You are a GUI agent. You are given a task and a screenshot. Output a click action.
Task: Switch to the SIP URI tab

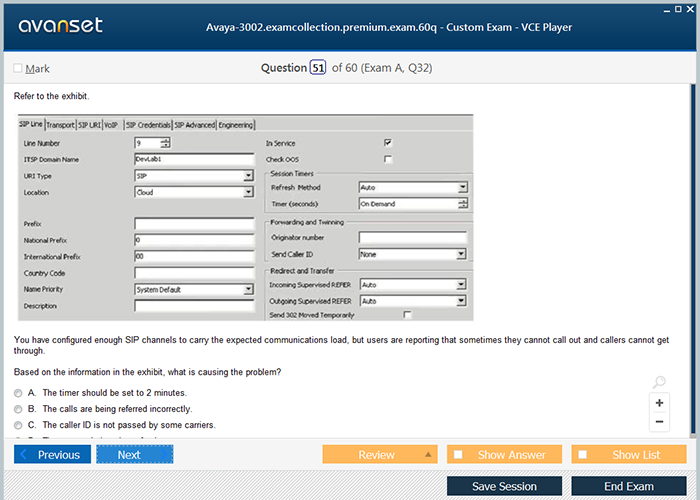[89, 125]
